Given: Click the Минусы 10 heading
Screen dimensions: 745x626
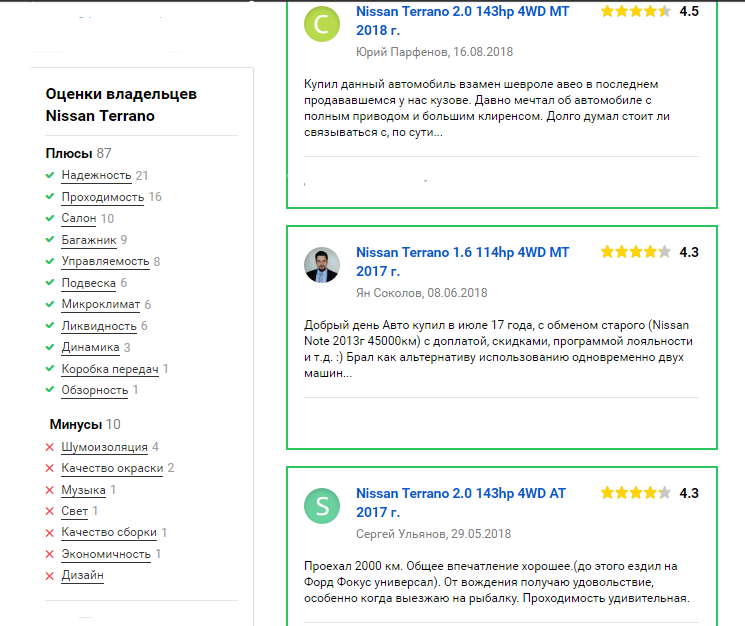Looking at the screenshot, I should [x=85, y=424].
